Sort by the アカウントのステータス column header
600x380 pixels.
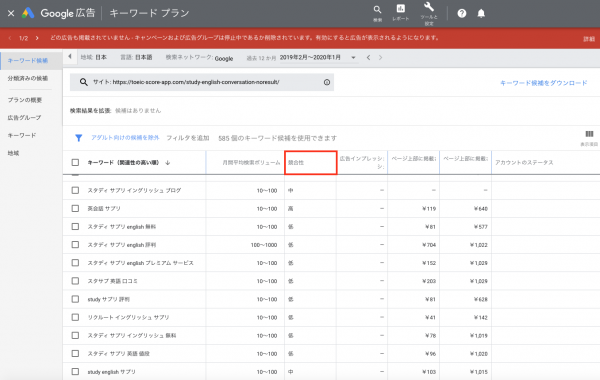pos(524,163)
